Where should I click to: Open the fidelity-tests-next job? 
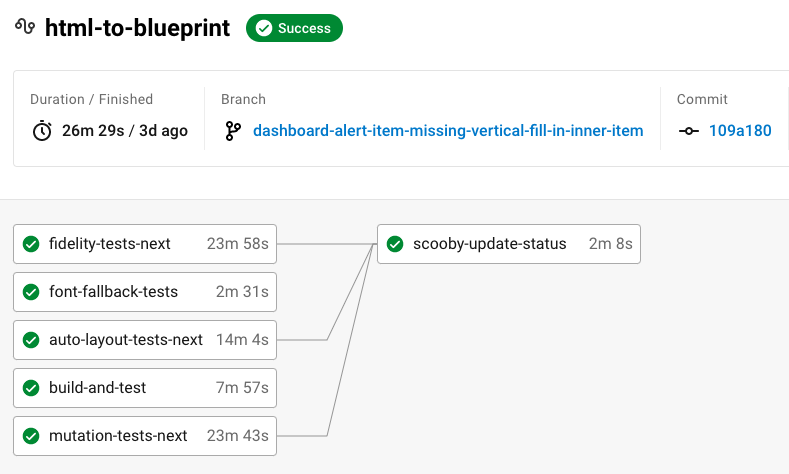110,244
